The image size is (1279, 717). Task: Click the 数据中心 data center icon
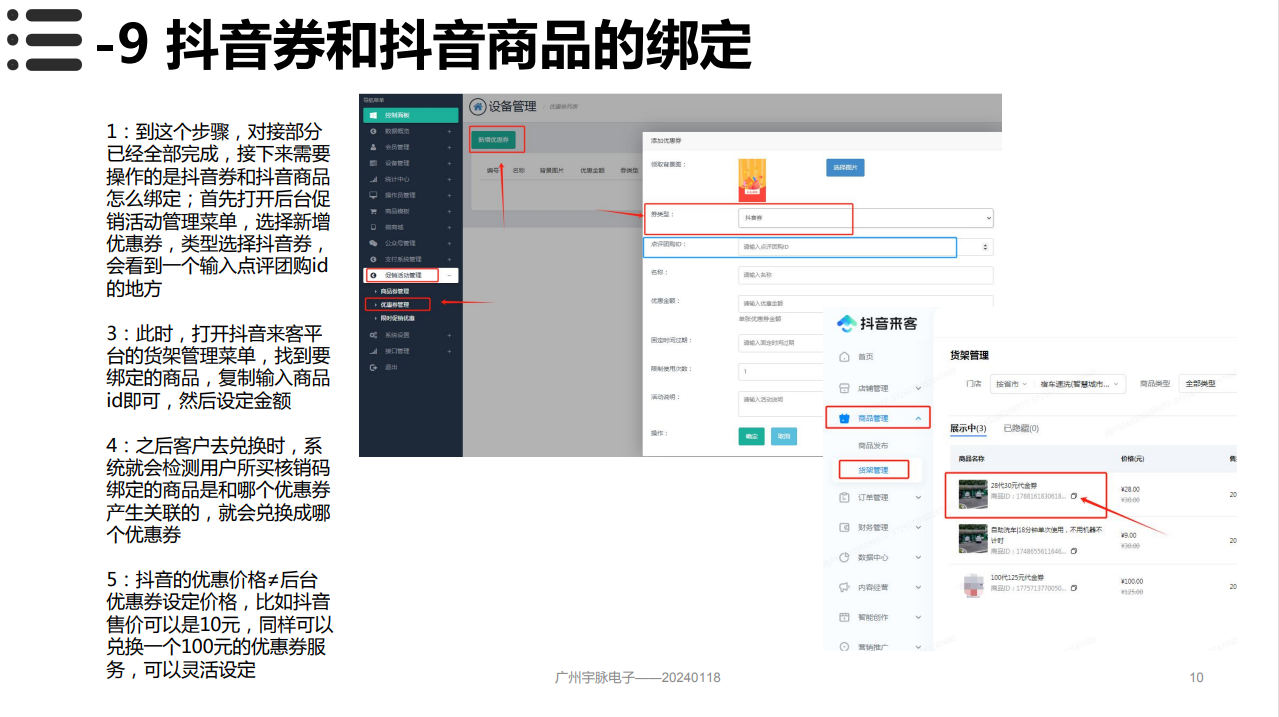click(x=844, y=555)
